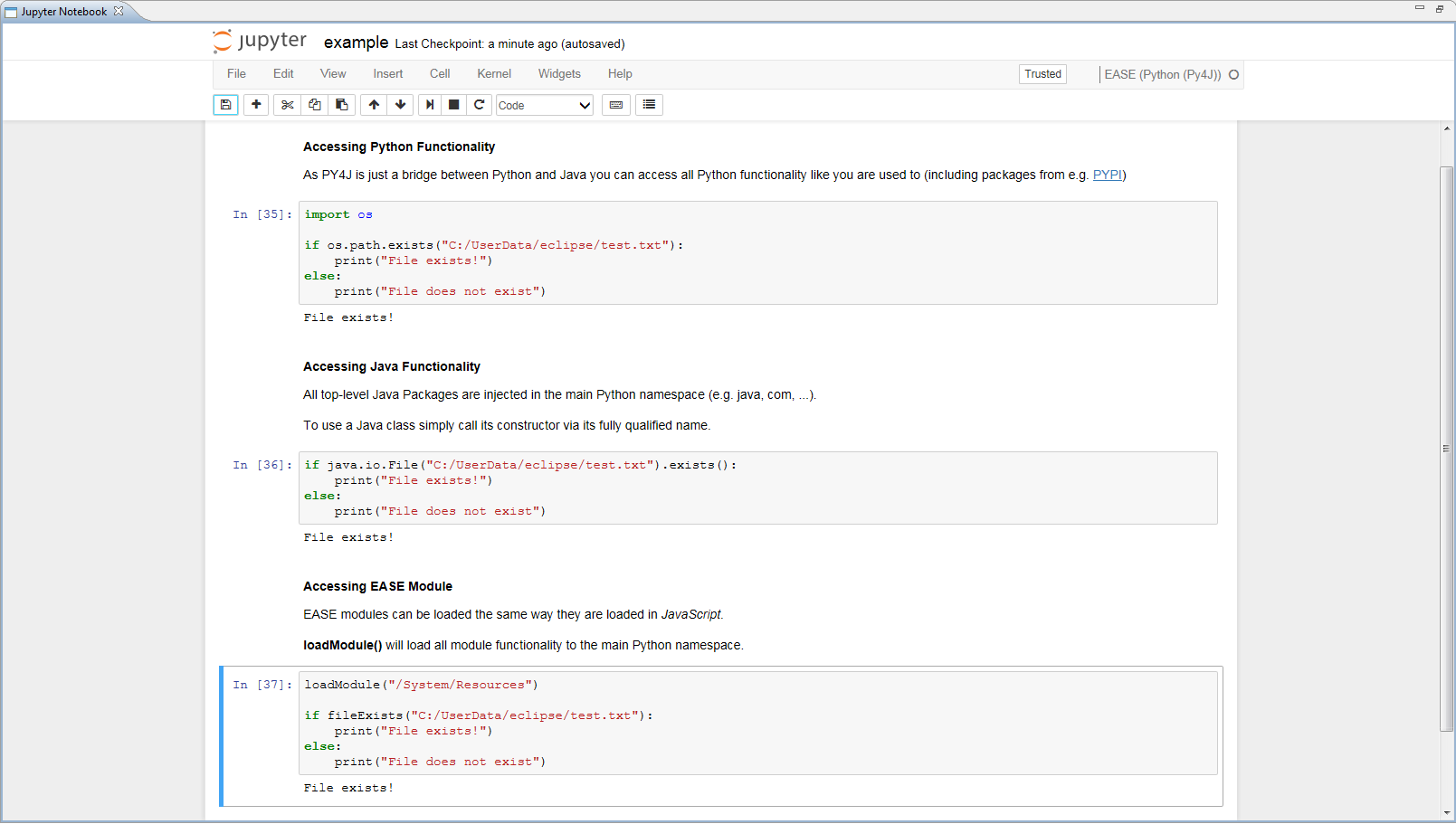Click the Accessing EASE Module heading
Screen dimensions: 1456x824
coord(377,586)
